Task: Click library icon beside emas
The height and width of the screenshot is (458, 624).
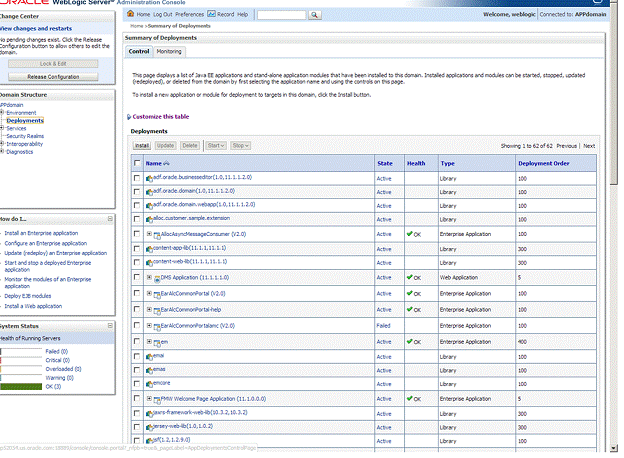Action: [150, 370]
